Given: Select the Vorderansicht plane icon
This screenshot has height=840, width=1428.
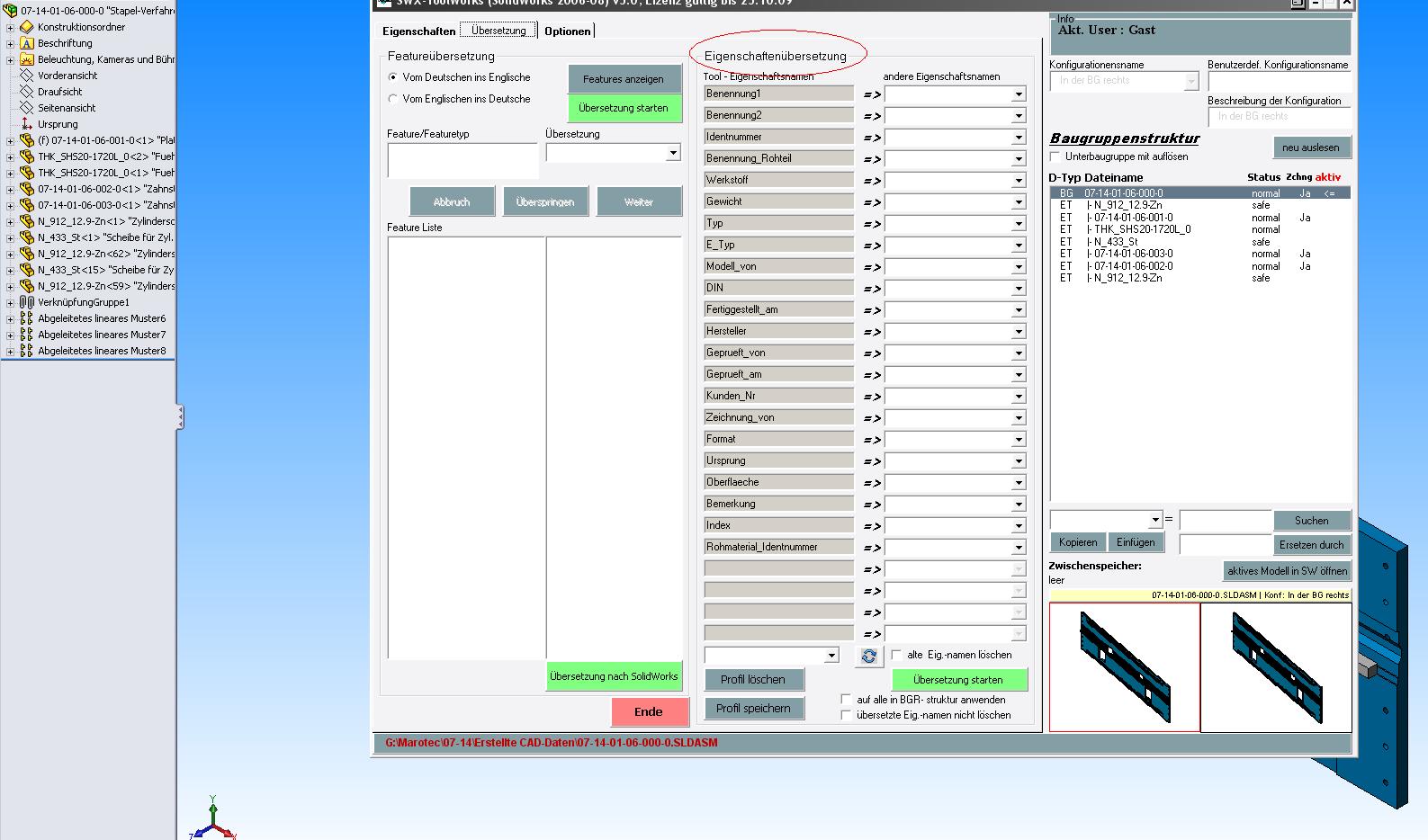Looking at the screenshot, I should pyautogui.click(x=27, y=76).
